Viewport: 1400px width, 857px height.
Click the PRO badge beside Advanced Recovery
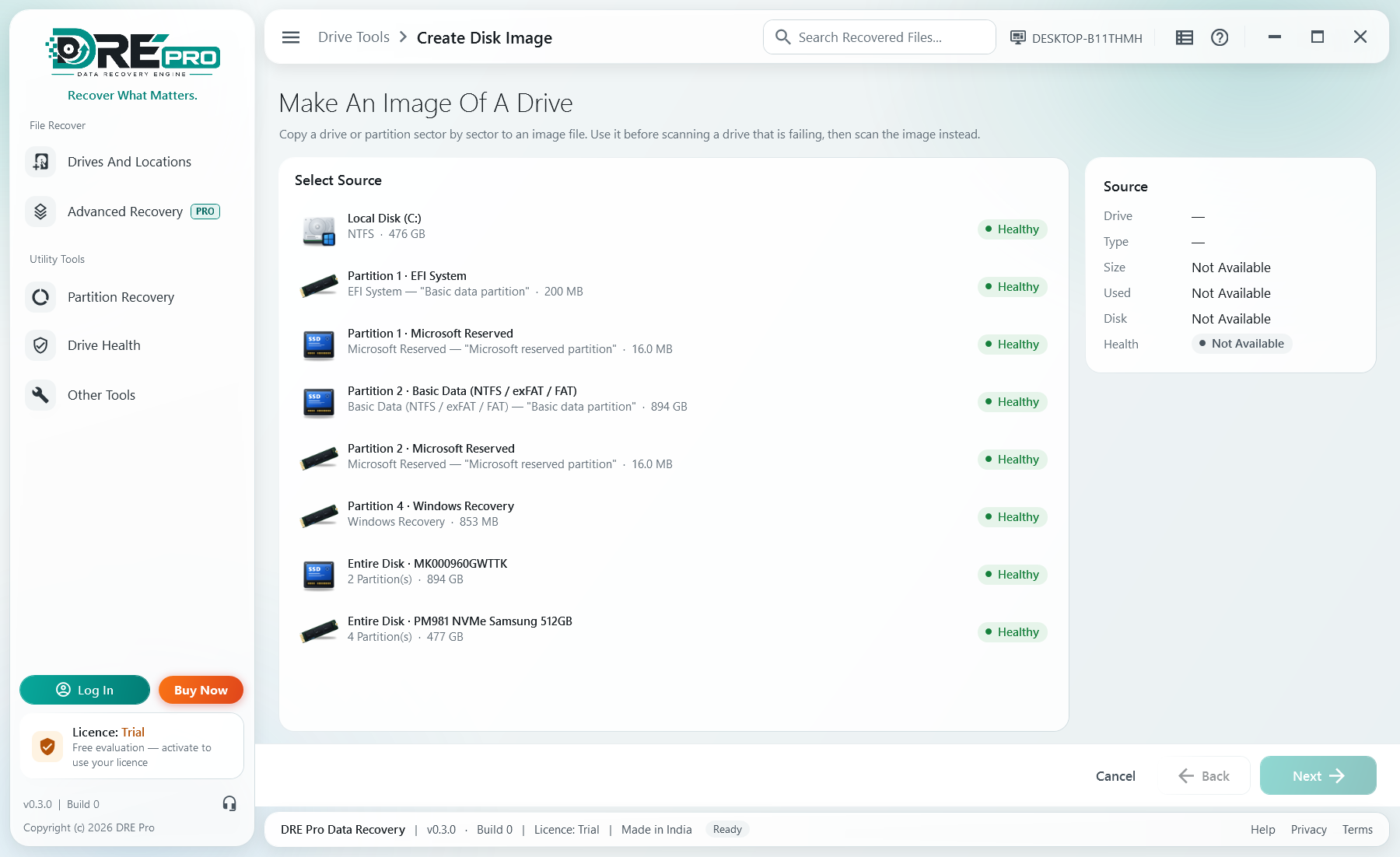pos(205,212)
